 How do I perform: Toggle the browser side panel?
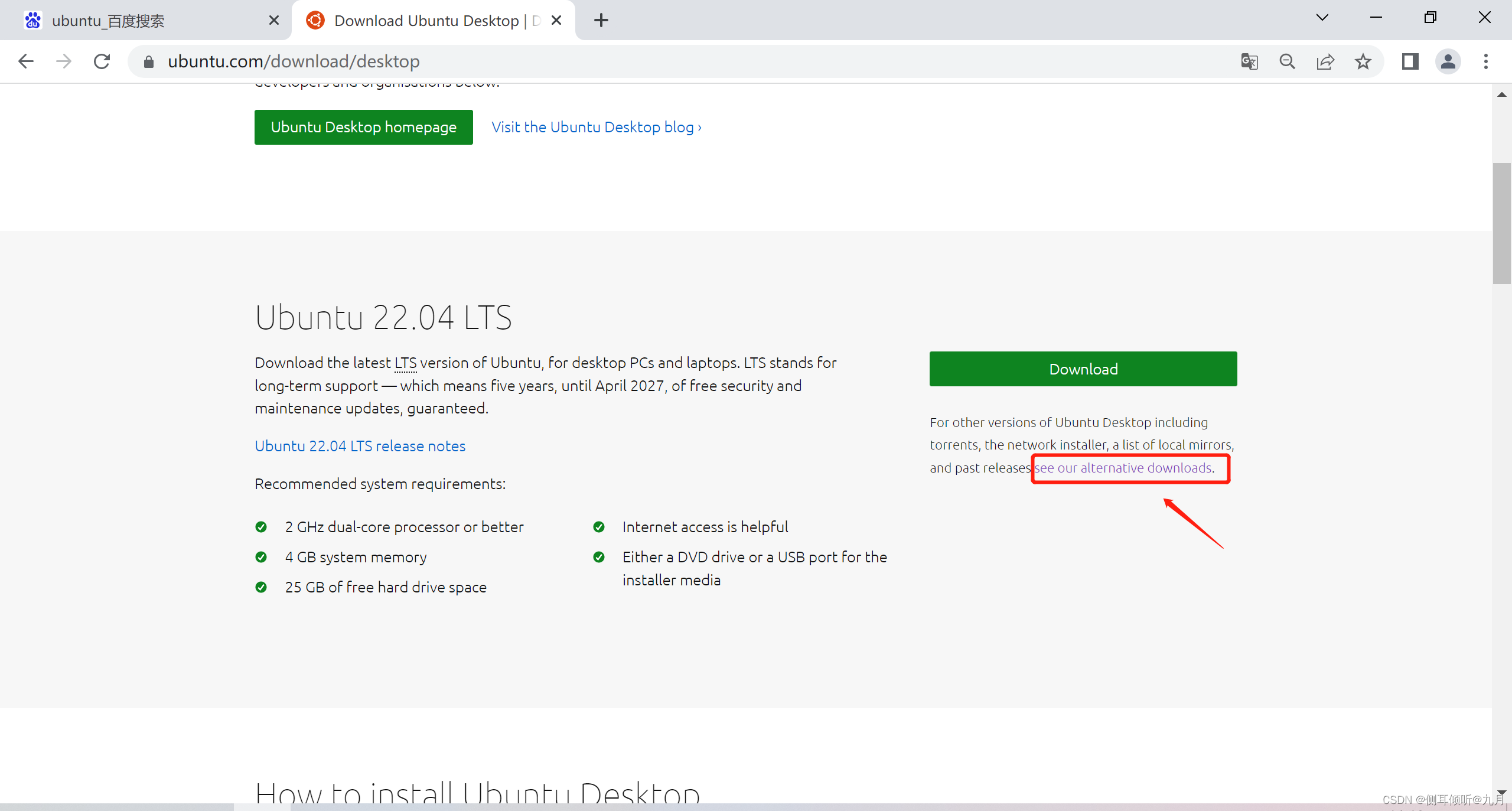(x=1410, y=61)
